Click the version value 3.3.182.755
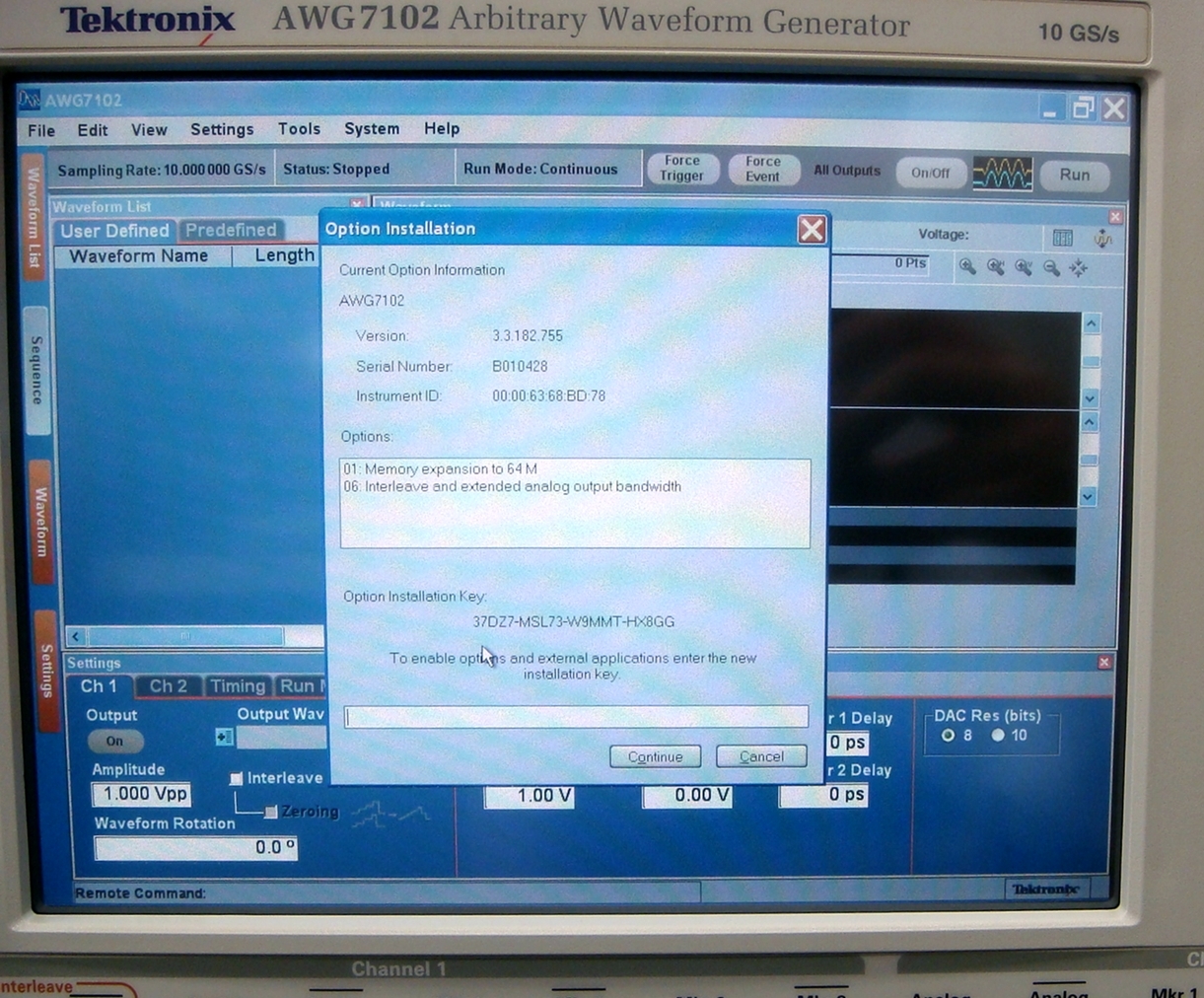This screenshot has width=1204, height=998. (528, 336)
